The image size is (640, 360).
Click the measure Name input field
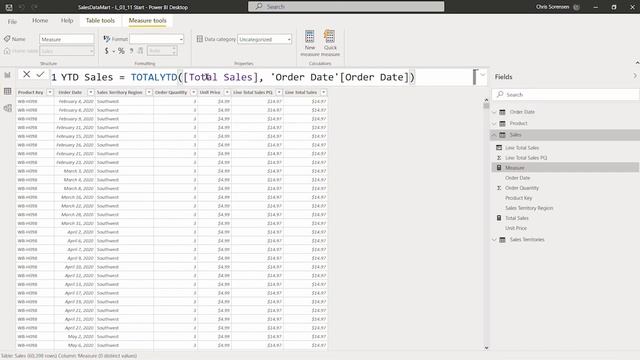[67, 39]
